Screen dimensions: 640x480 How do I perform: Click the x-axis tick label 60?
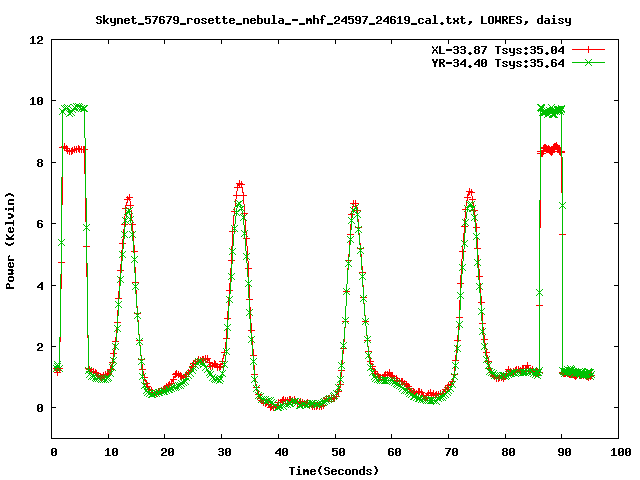click(394, 452)
